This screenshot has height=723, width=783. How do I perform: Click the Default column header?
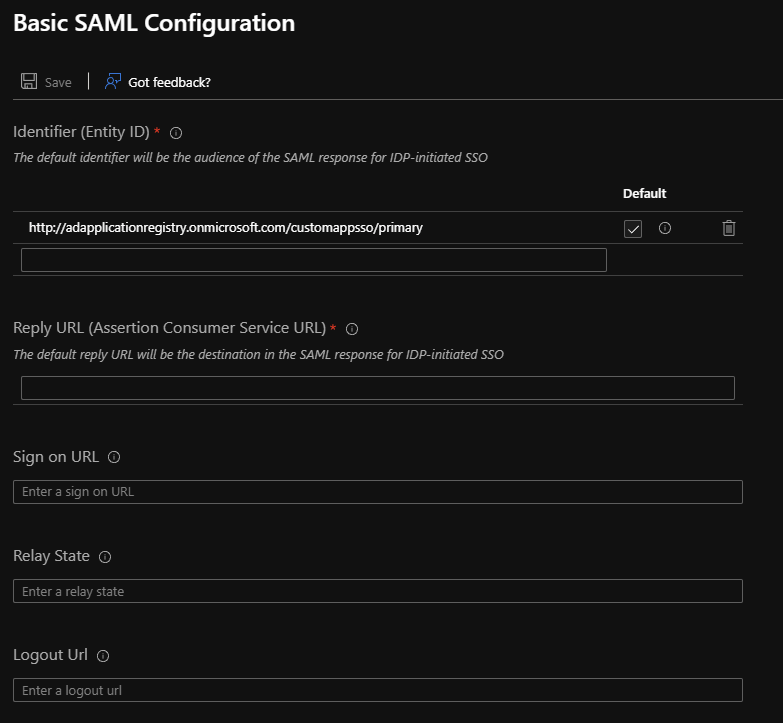point(644,193)
